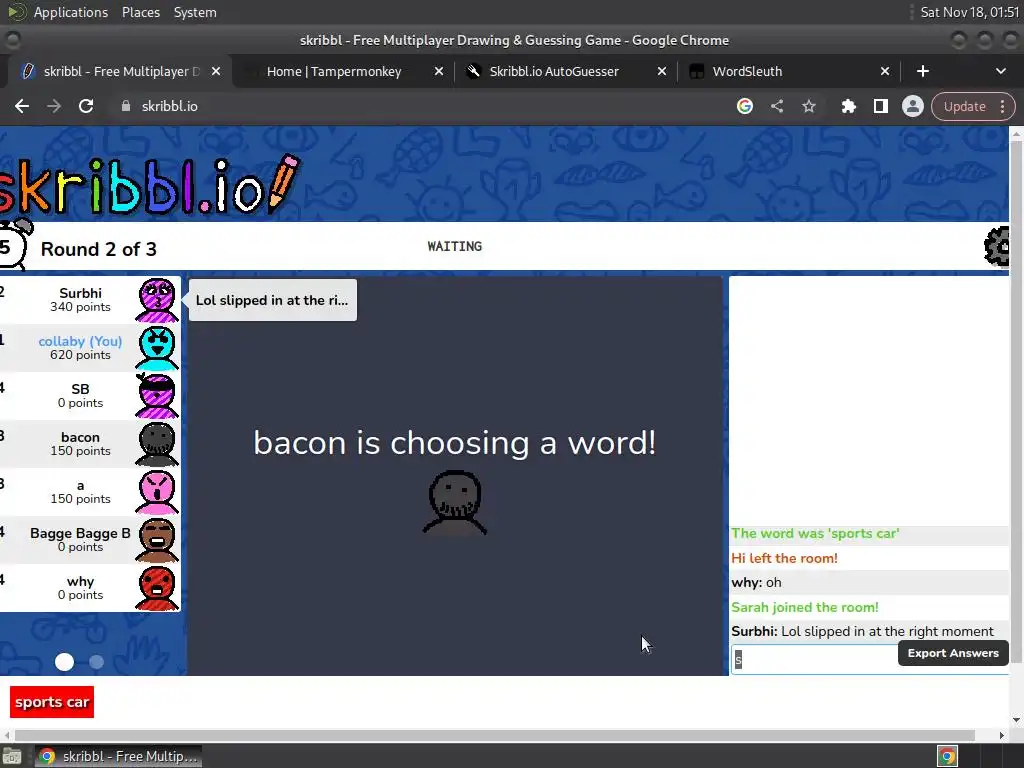Click the WAITING status text
Screen dimensions: 1024x768
point(455,246)
